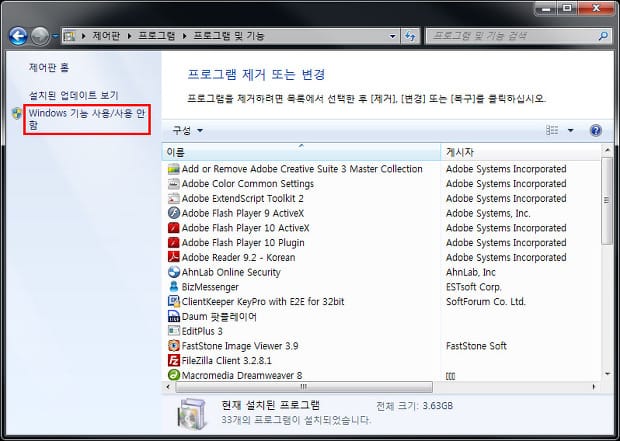This screenshot has width=620, height=441.
Task: Click the back navigation arrow button
Action: 18,36
